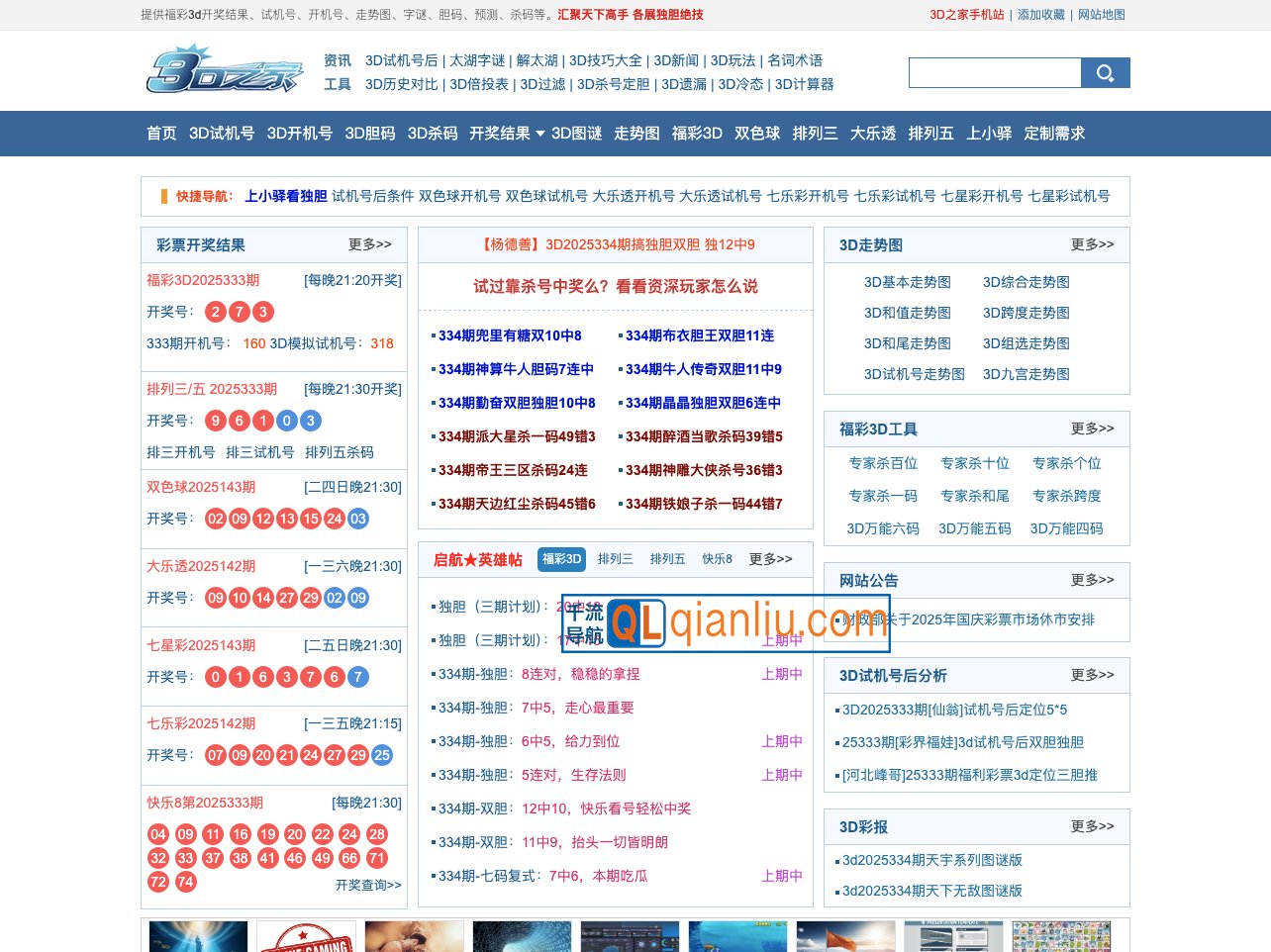Click the orange 快捷导航 marker icon
The image size is (1271, 952).
[163, 196]
